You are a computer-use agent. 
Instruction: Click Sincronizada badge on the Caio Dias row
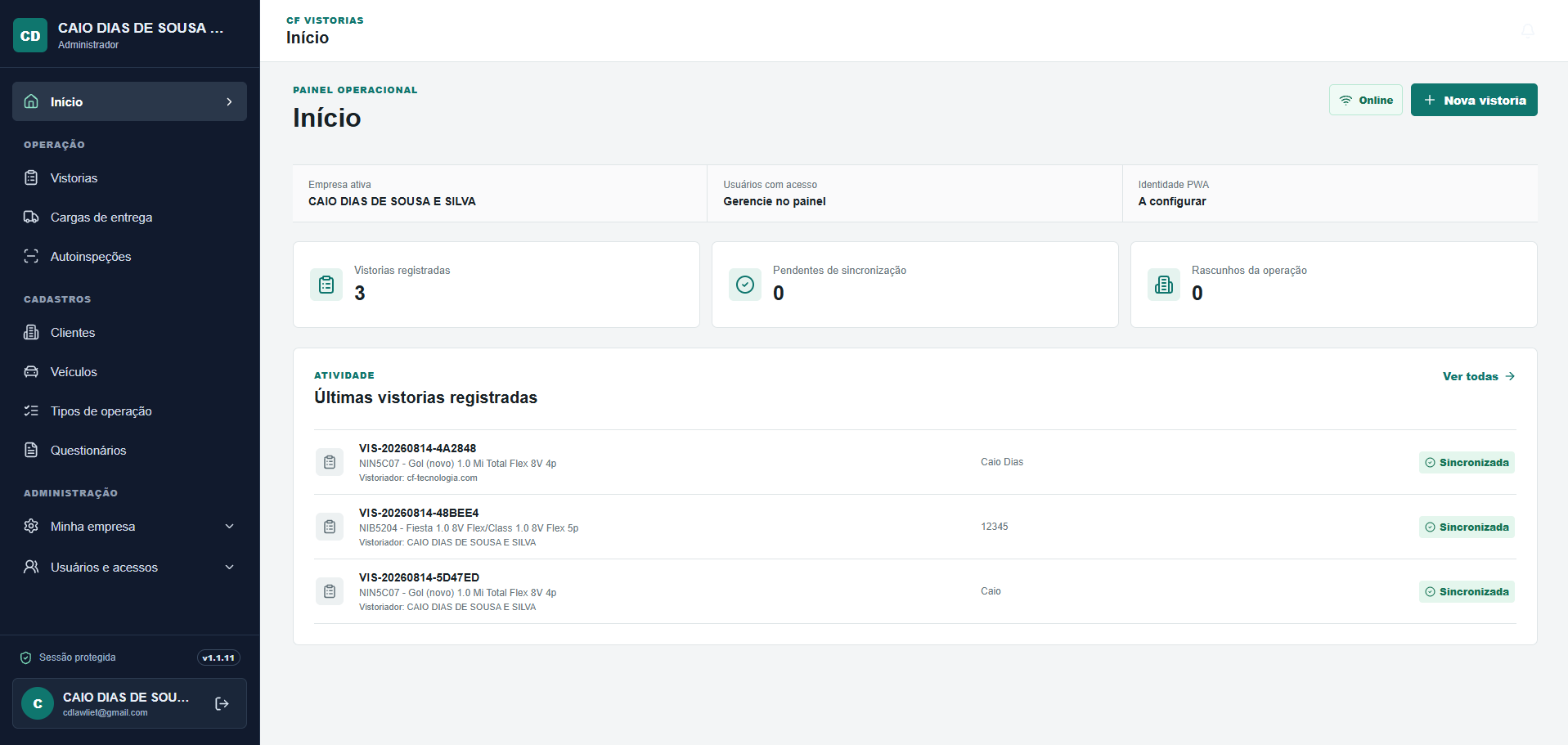(x=1467, y=462)
